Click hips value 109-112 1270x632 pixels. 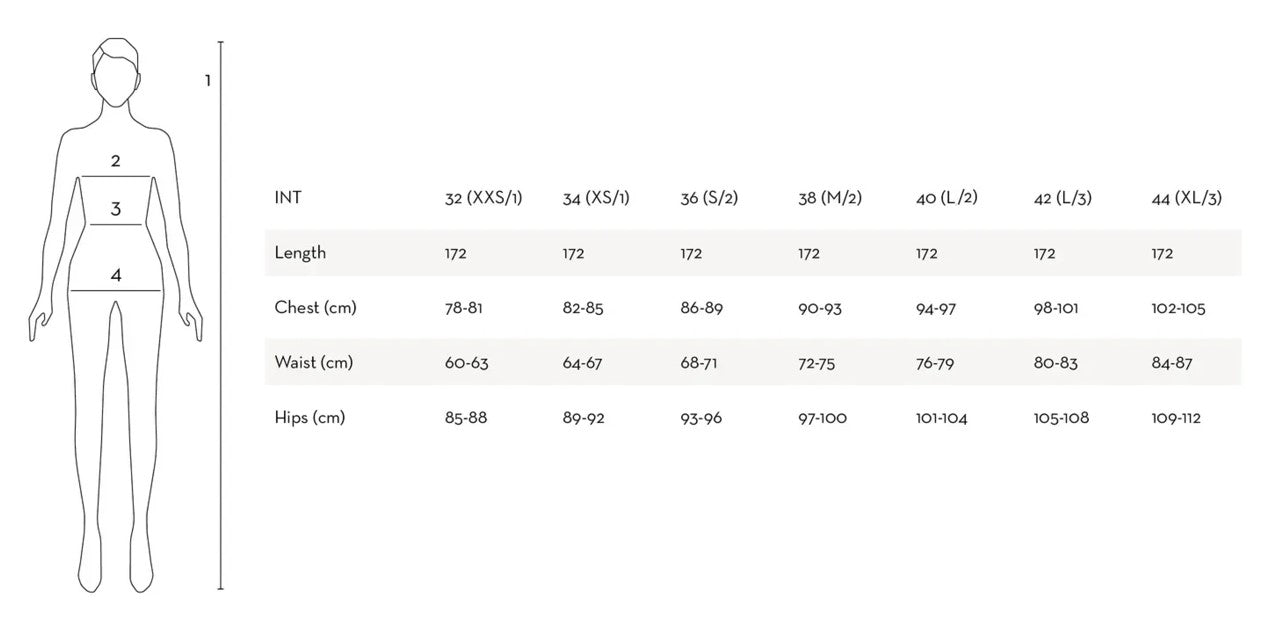1176,419
